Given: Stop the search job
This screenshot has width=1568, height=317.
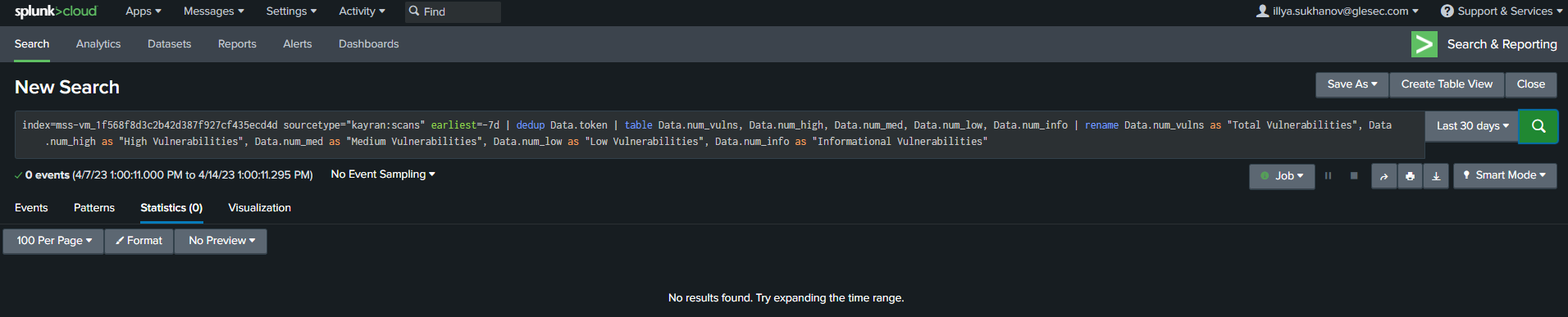Looking at the screenshot, I should coord(1354,176).
